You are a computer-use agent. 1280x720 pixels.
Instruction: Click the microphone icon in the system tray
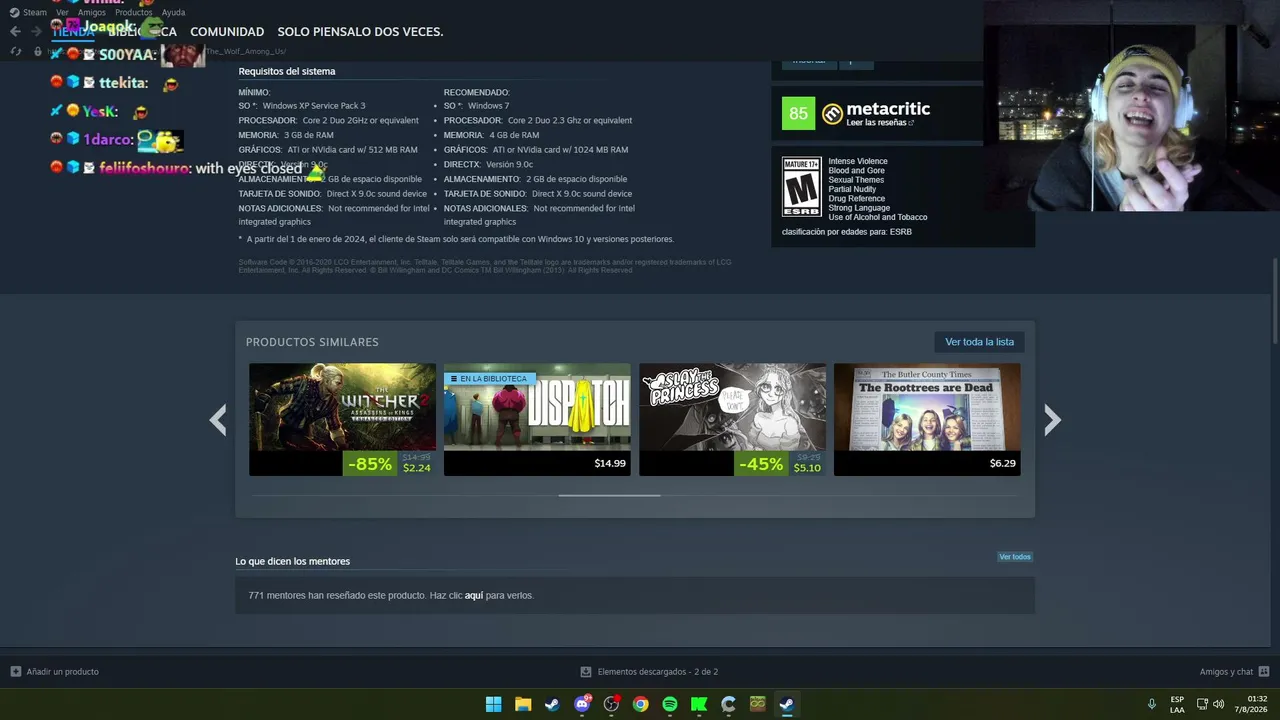[1152, 704]
